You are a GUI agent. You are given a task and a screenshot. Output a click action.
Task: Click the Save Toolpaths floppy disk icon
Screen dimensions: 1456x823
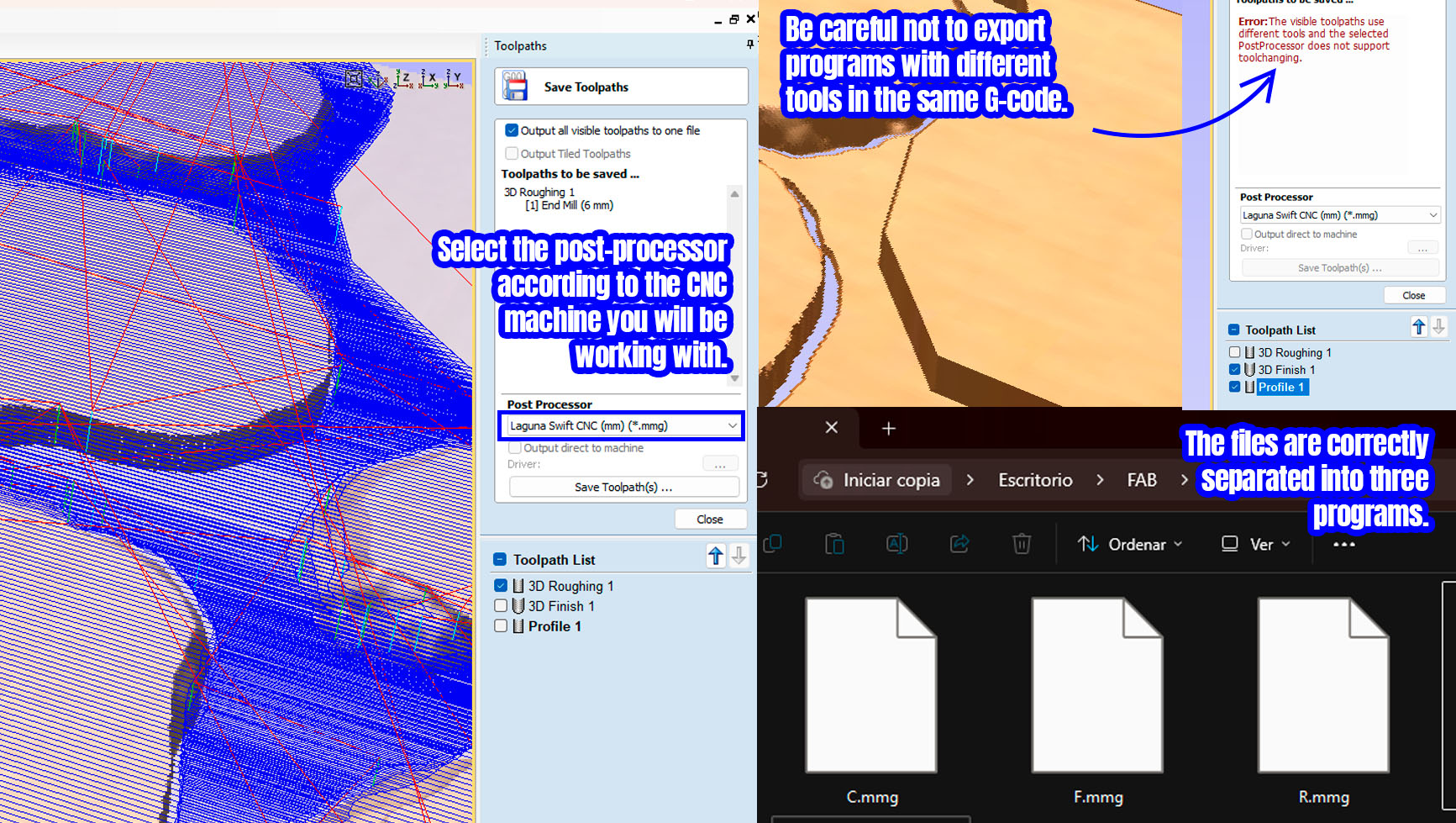tap(514, 87)
